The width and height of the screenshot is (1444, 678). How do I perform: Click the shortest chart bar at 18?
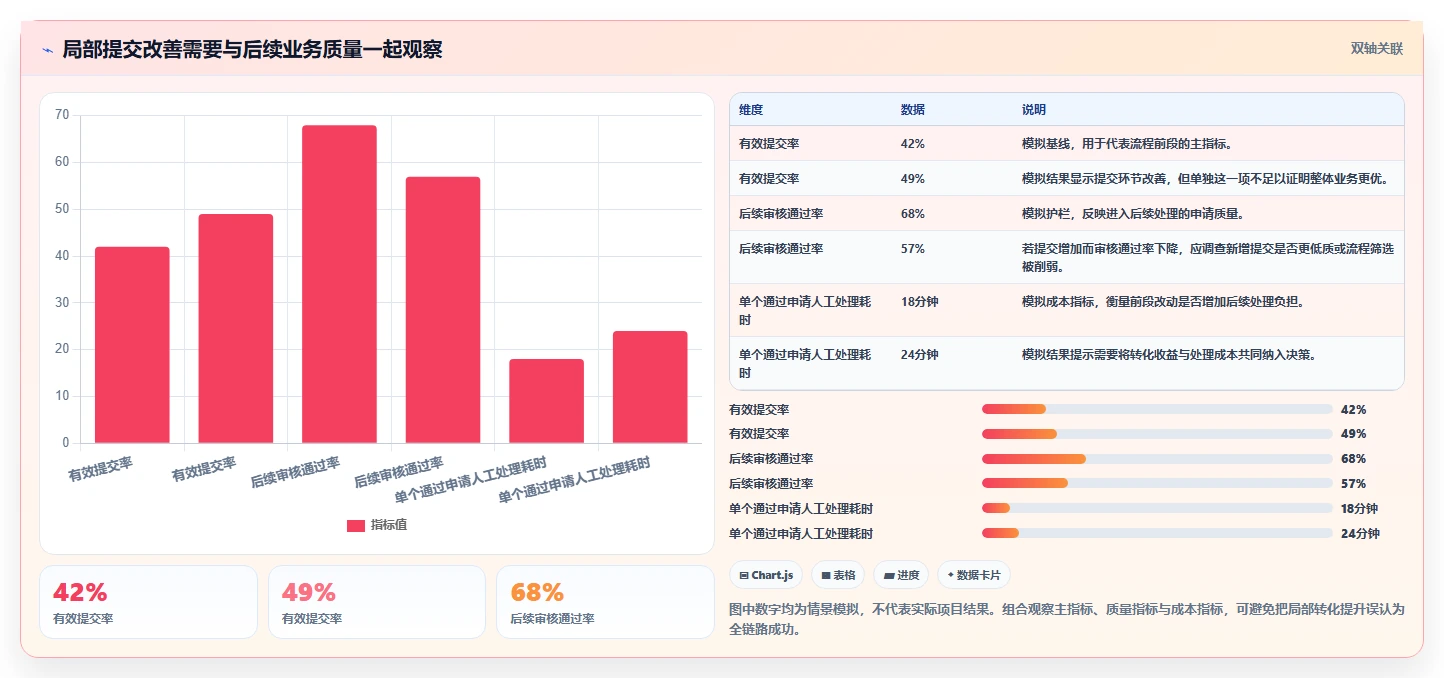tap(546, 401)
